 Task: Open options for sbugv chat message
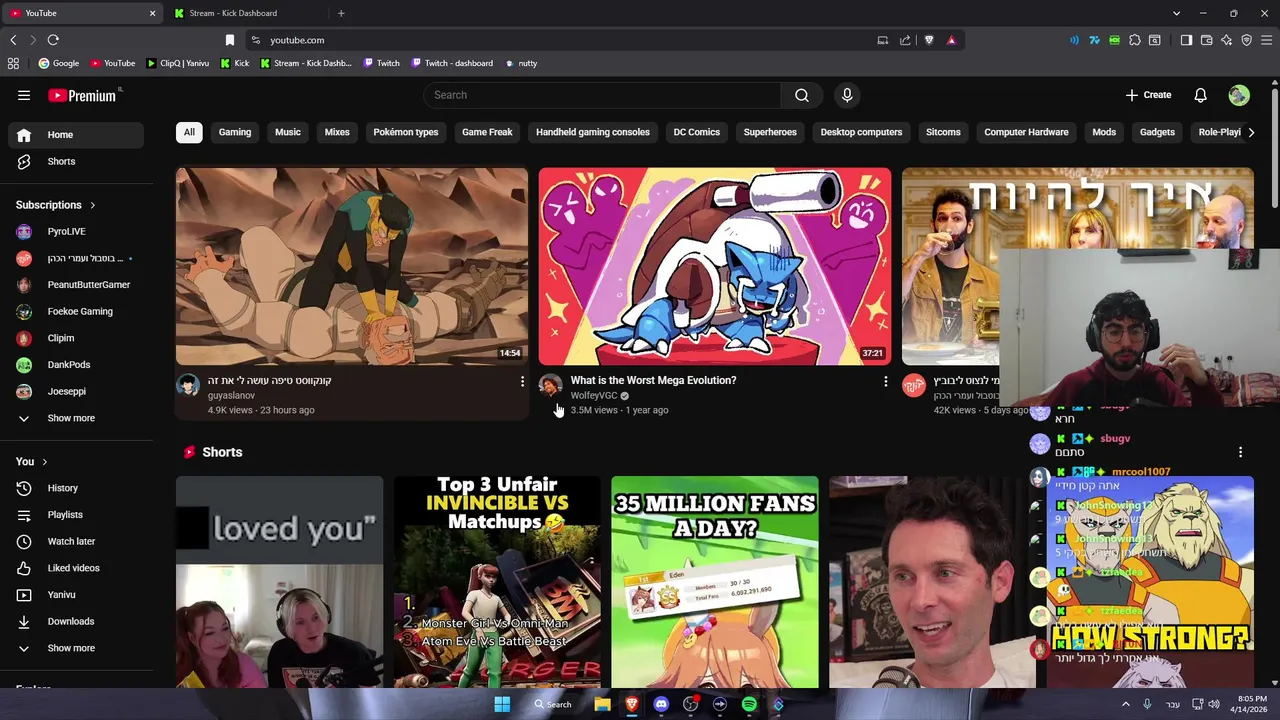click(x=1240, y=452)
